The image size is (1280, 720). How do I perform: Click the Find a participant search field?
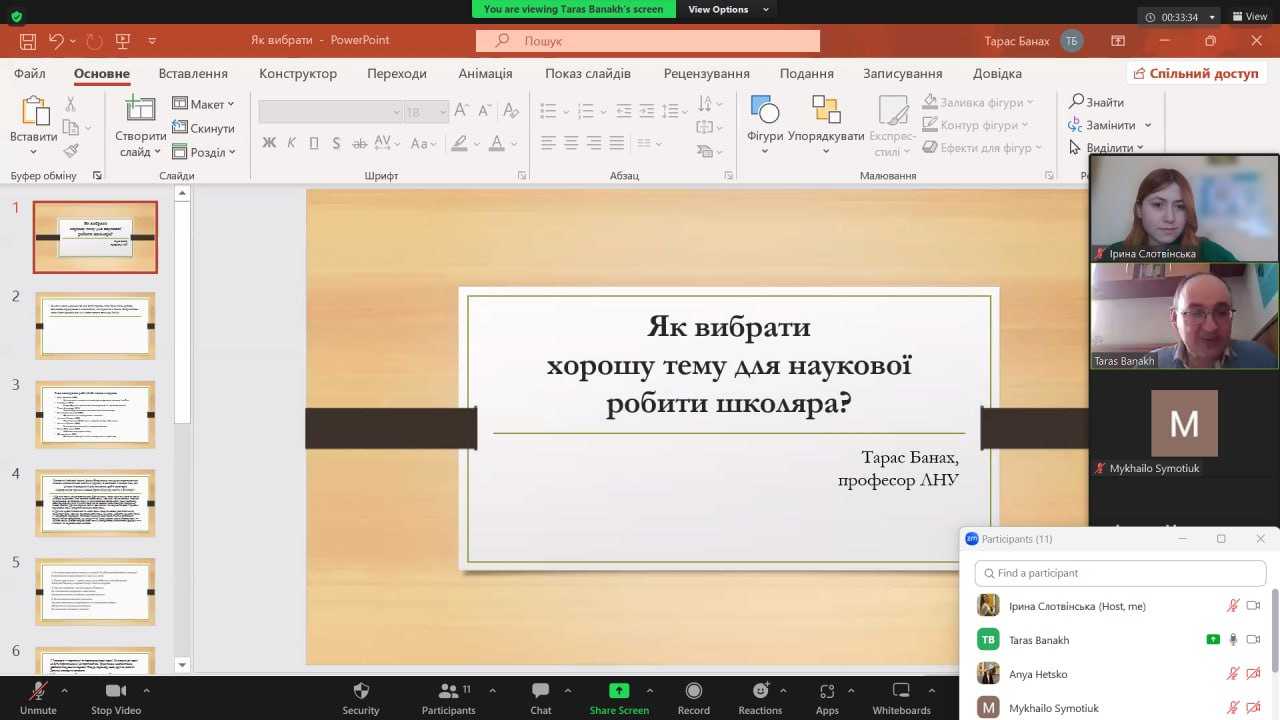click(x=1120, y=573)
